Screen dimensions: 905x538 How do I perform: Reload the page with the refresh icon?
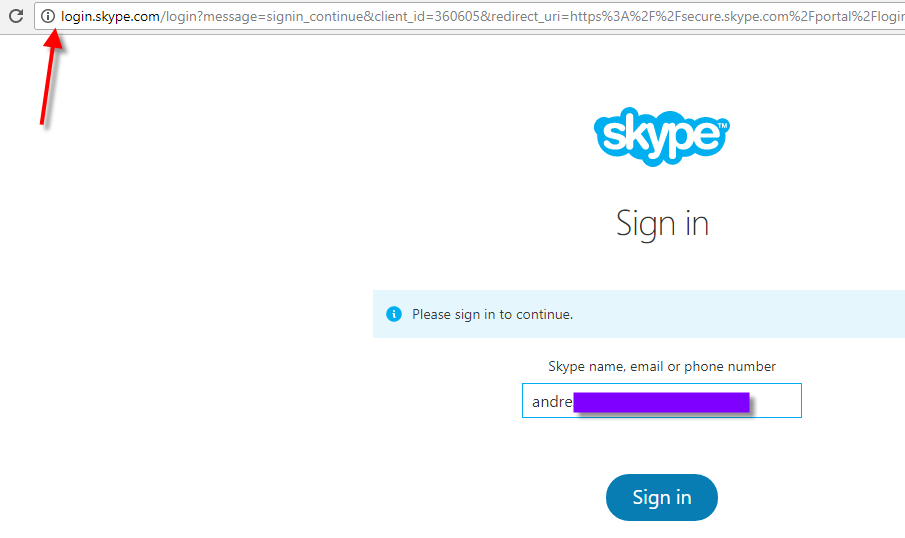16,16
